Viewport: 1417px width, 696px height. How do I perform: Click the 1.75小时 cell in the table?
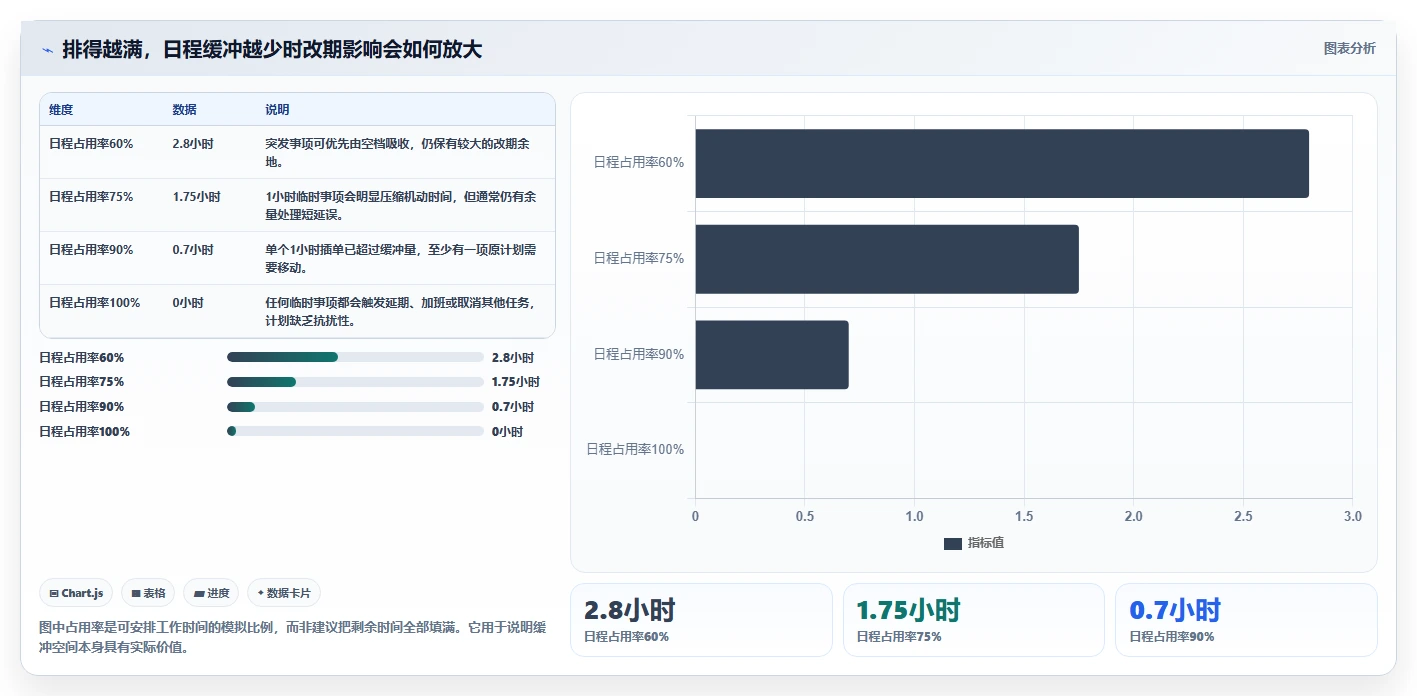(196, 197)
